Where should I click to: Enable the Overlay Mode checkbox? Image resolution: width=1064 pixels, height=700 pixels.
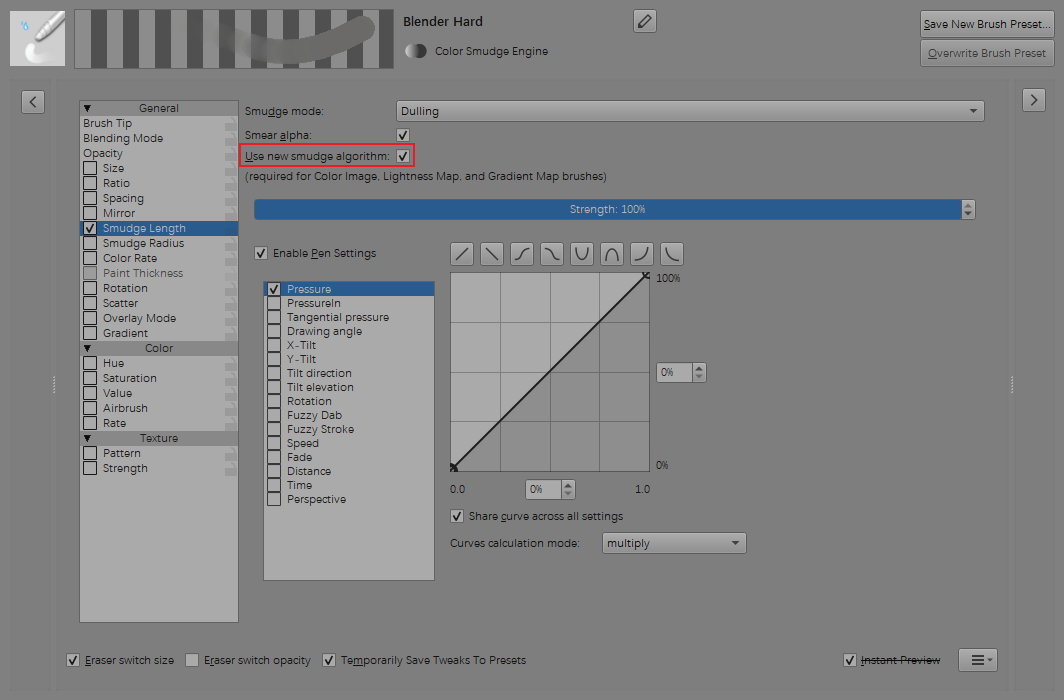[90, 318]
